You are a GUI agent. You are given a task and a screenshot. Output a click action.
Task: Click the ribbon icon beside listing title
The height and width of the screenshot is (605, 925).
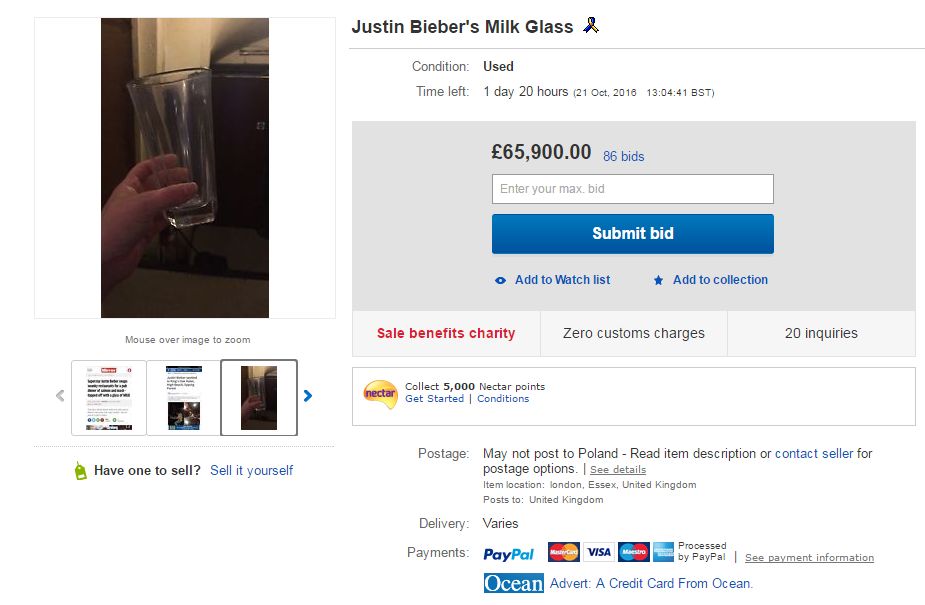[x=591, y=26]
